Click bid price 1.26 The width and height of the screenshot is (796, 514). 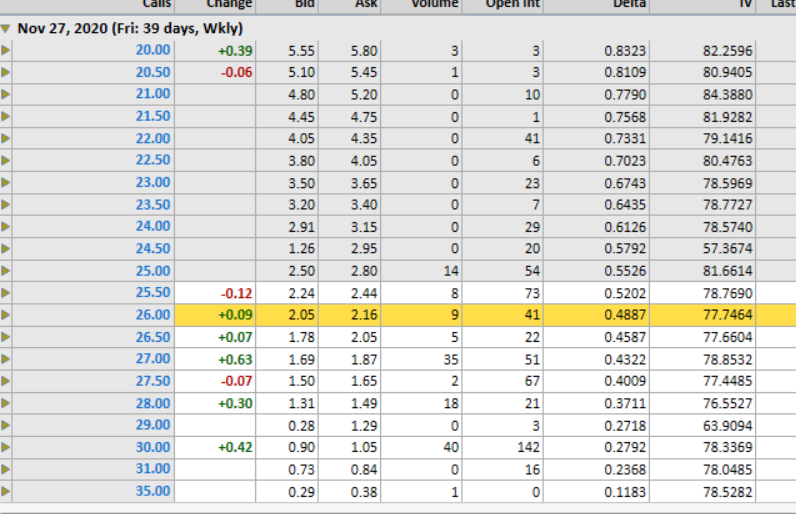click(x=302, y=249)
